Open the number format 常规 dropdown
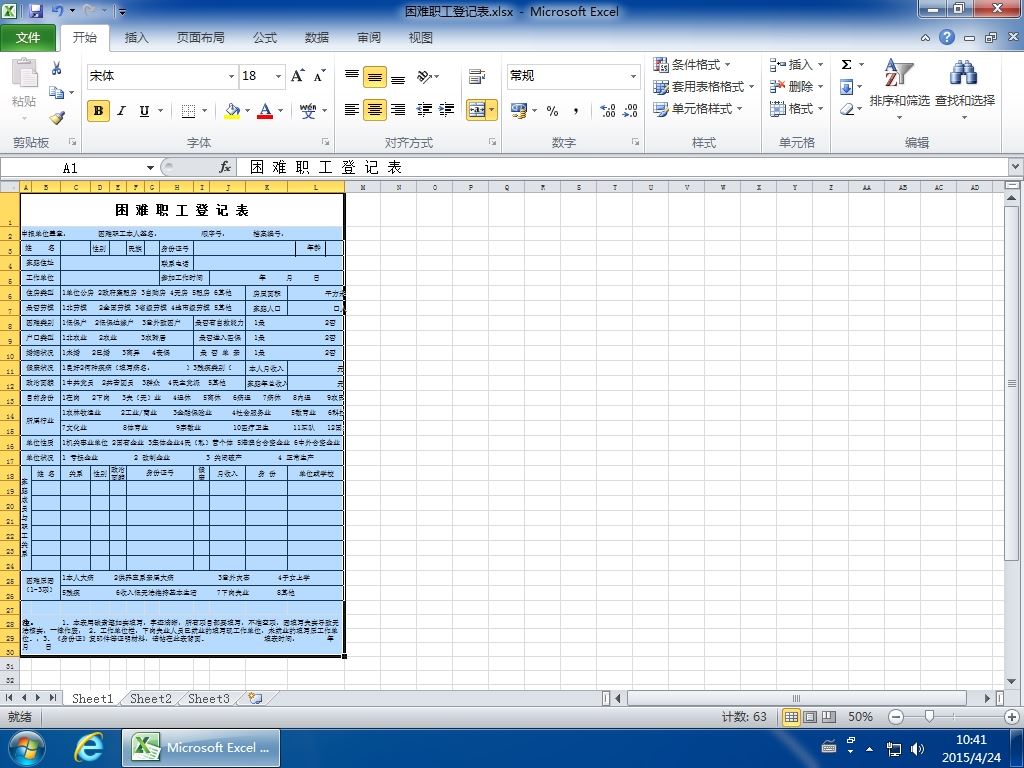 pos(633,76)
